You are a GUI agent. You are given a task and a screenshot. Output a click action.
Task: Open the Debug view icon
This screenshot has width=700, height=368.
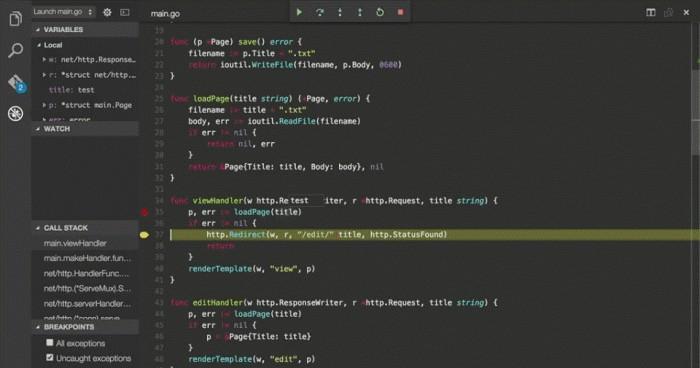16,113
